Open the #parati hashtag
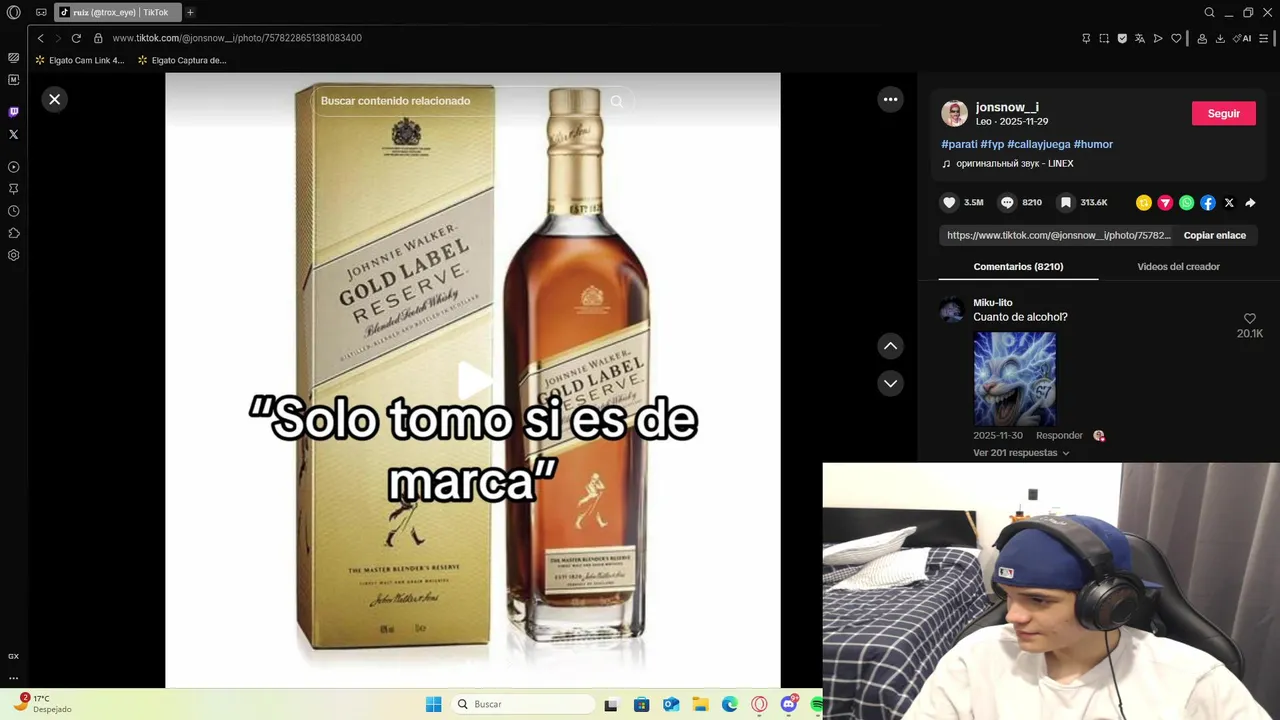 [959, 144]
